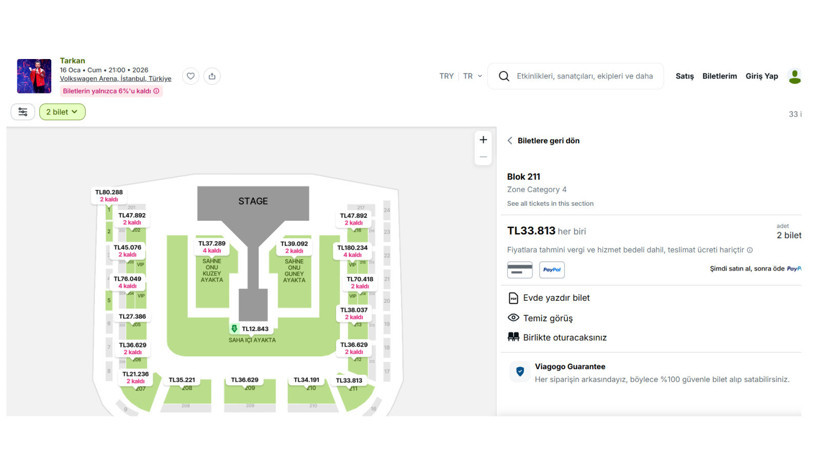Open the filter settings icon
The width and height of the screenshot is (820, 462).
tap(23, 112)
